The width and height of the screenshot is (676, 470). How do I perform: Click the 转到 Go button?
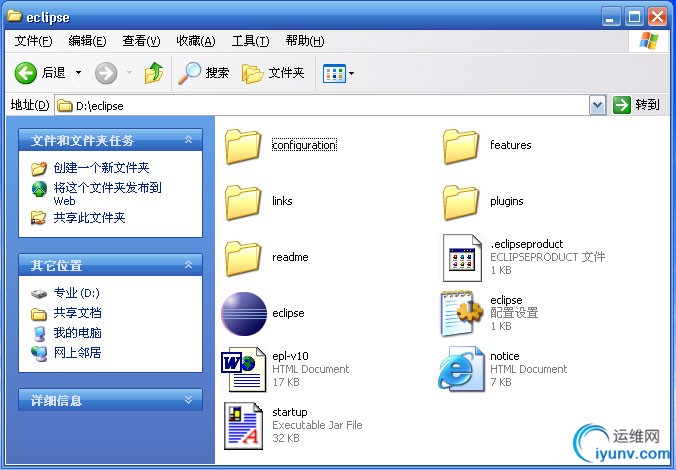(636, 105)
